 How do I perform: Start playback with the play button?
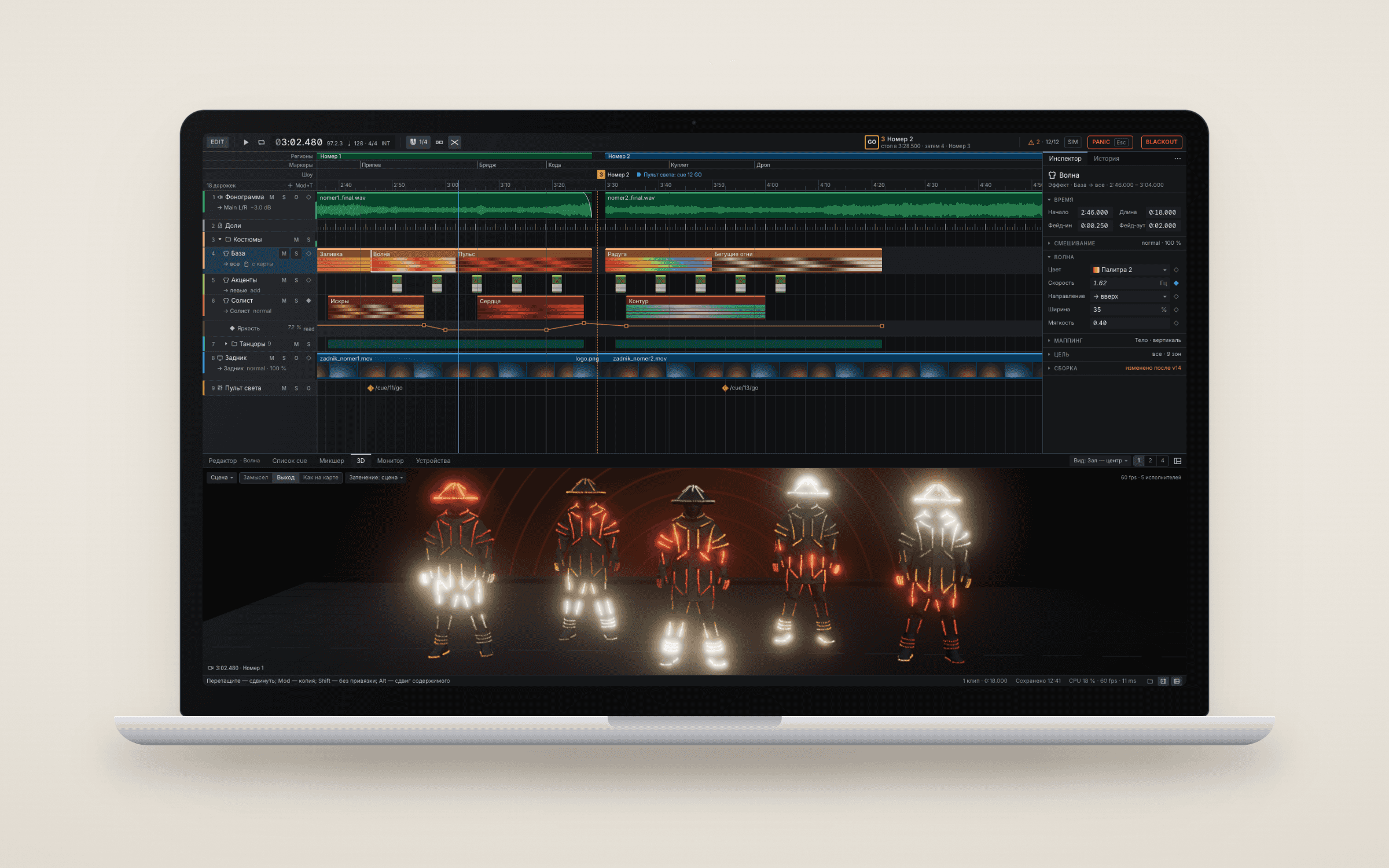click(x=246, y=142)
